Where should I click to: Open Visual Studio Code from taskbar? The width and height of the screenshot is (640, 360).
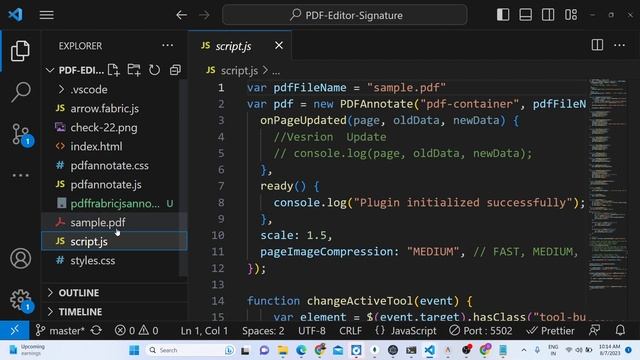pyautogui.click(x=429, y=350)
